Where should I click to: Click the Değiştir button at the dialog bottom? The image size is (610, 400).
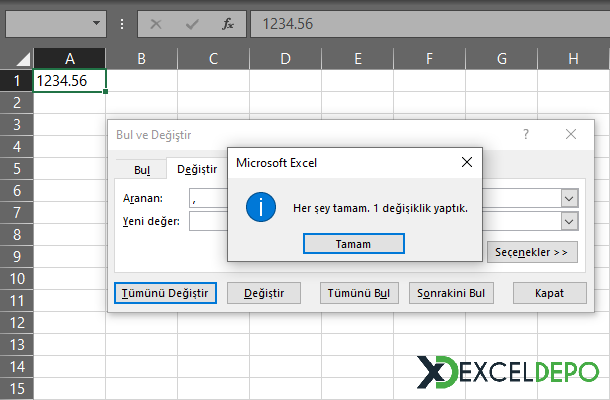264,293
